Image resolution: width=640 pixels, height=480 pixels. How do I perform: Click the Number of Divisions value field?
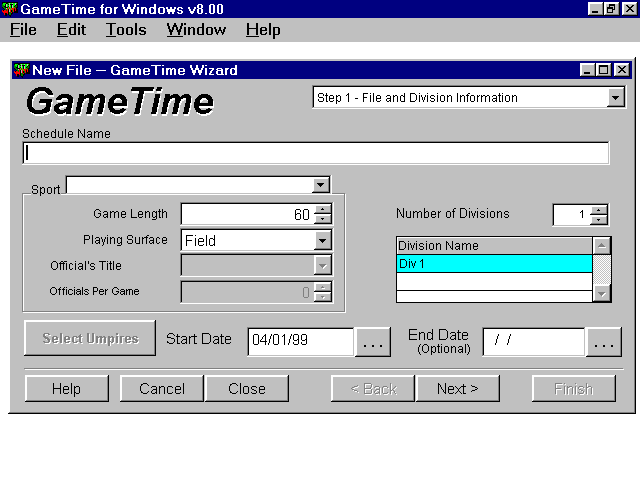(x=572, y=215)
